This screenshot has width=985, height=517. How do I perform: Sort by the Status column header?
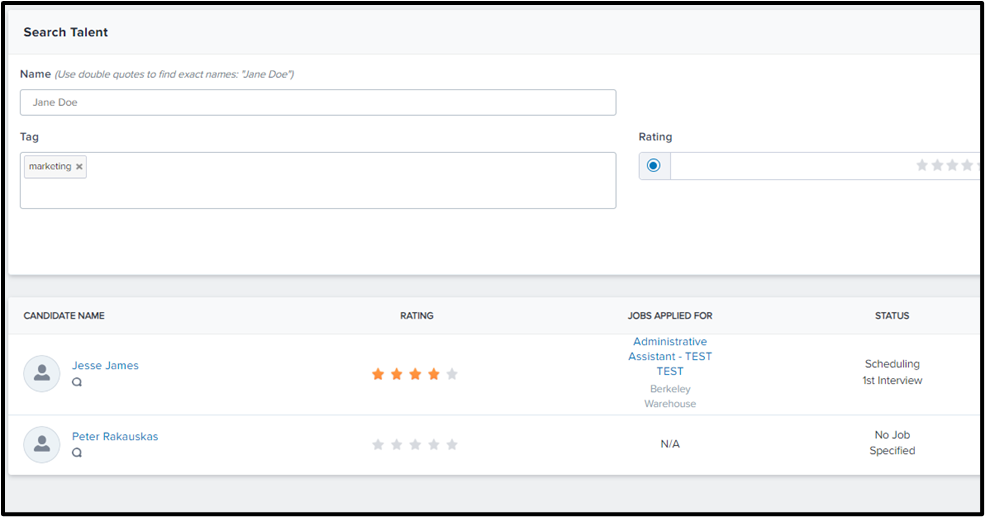(x=891, y=316)
